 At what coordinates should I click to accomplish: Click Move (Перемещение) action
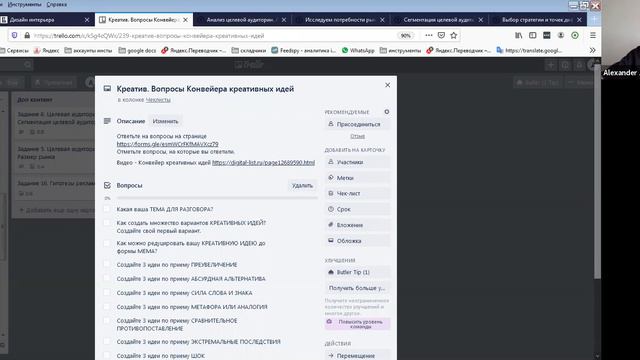pyautogui.click(x=358, y=356)
